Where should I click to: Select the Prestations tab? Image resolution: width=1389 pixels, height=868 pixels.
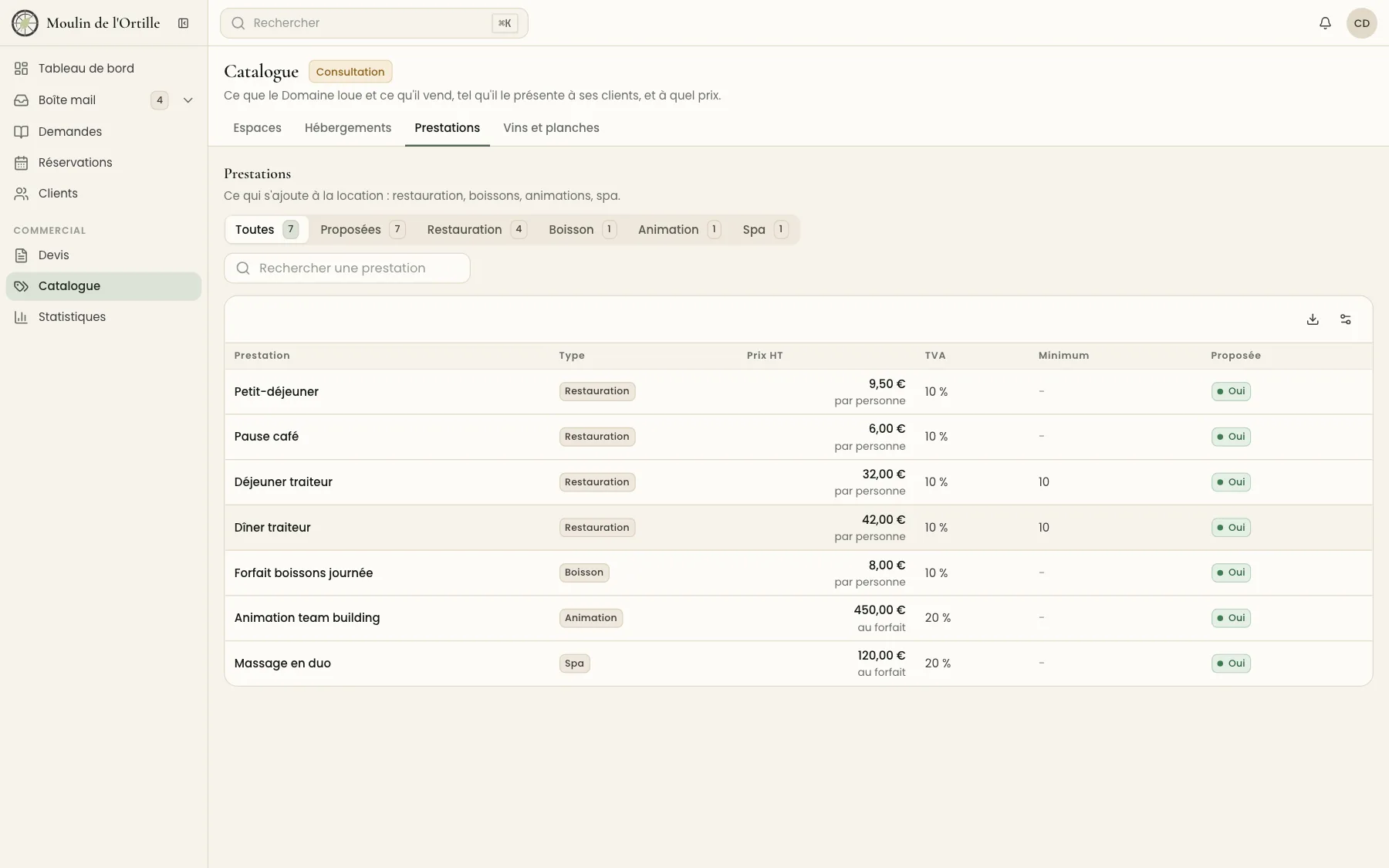448,128
